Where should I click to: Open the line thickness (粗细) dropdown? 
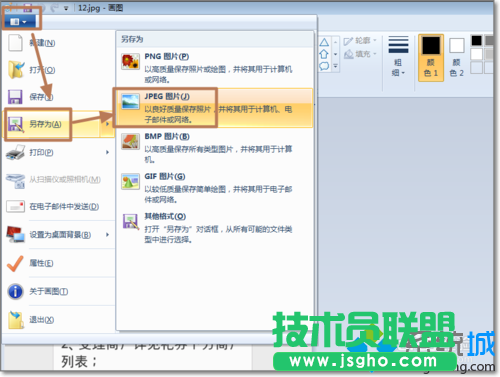pyautogui.click(x=398, y=57)
